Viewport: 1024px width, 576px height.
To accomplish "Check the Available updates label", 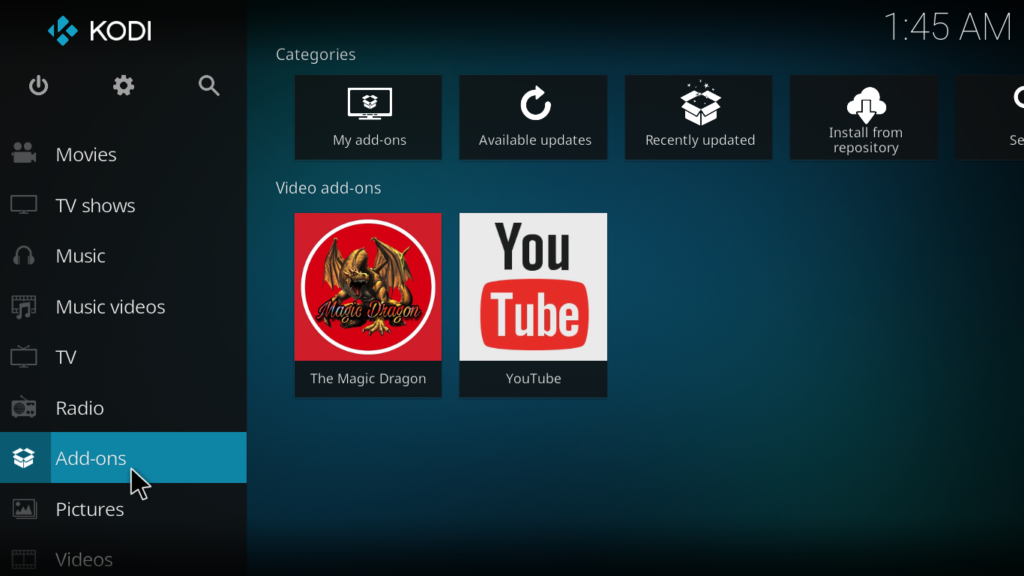I will [535, 140].
